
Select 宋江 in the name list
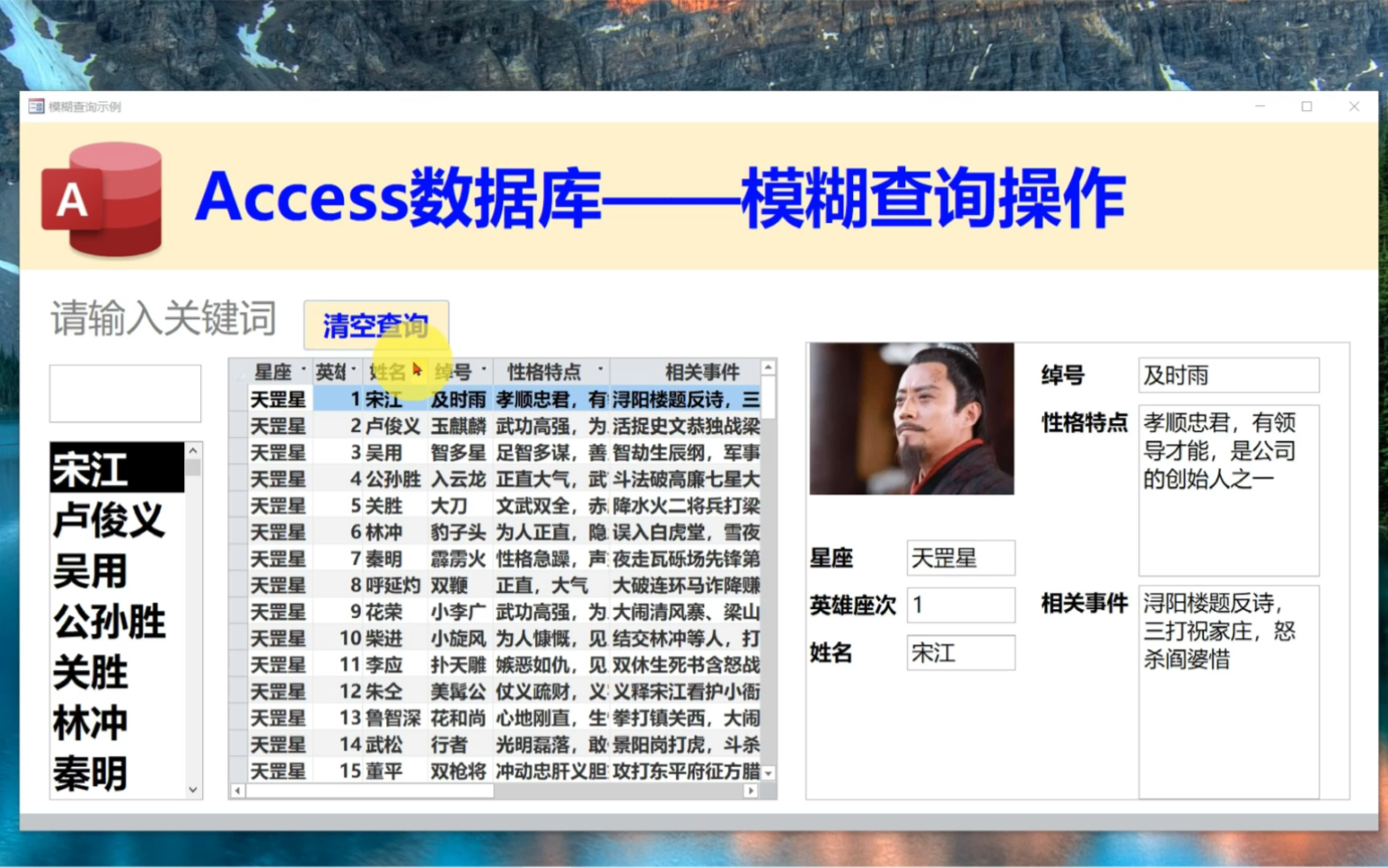coord(117,468)
